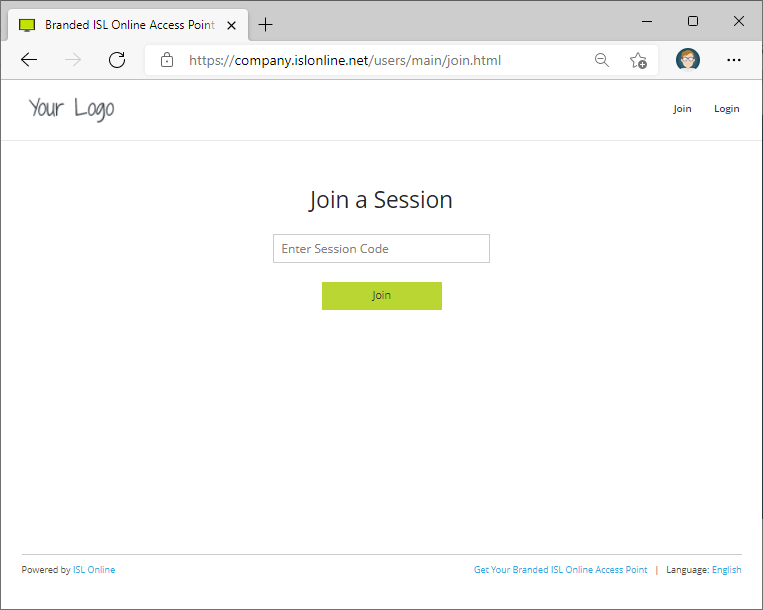Click the zoom magnifier icon in address bar

[x=602, y=60]
